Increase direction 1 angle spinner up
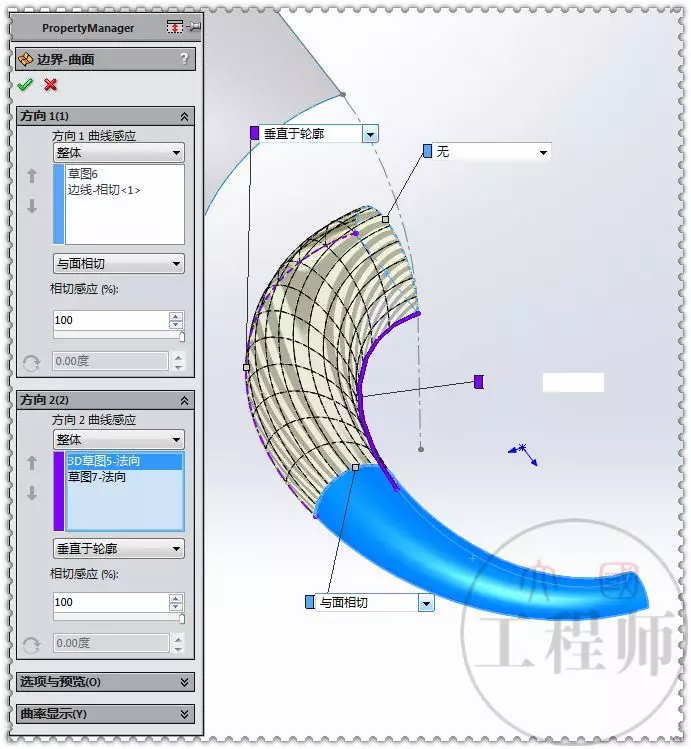The width and height of the screenshot is (691, 749). point(178,357)
